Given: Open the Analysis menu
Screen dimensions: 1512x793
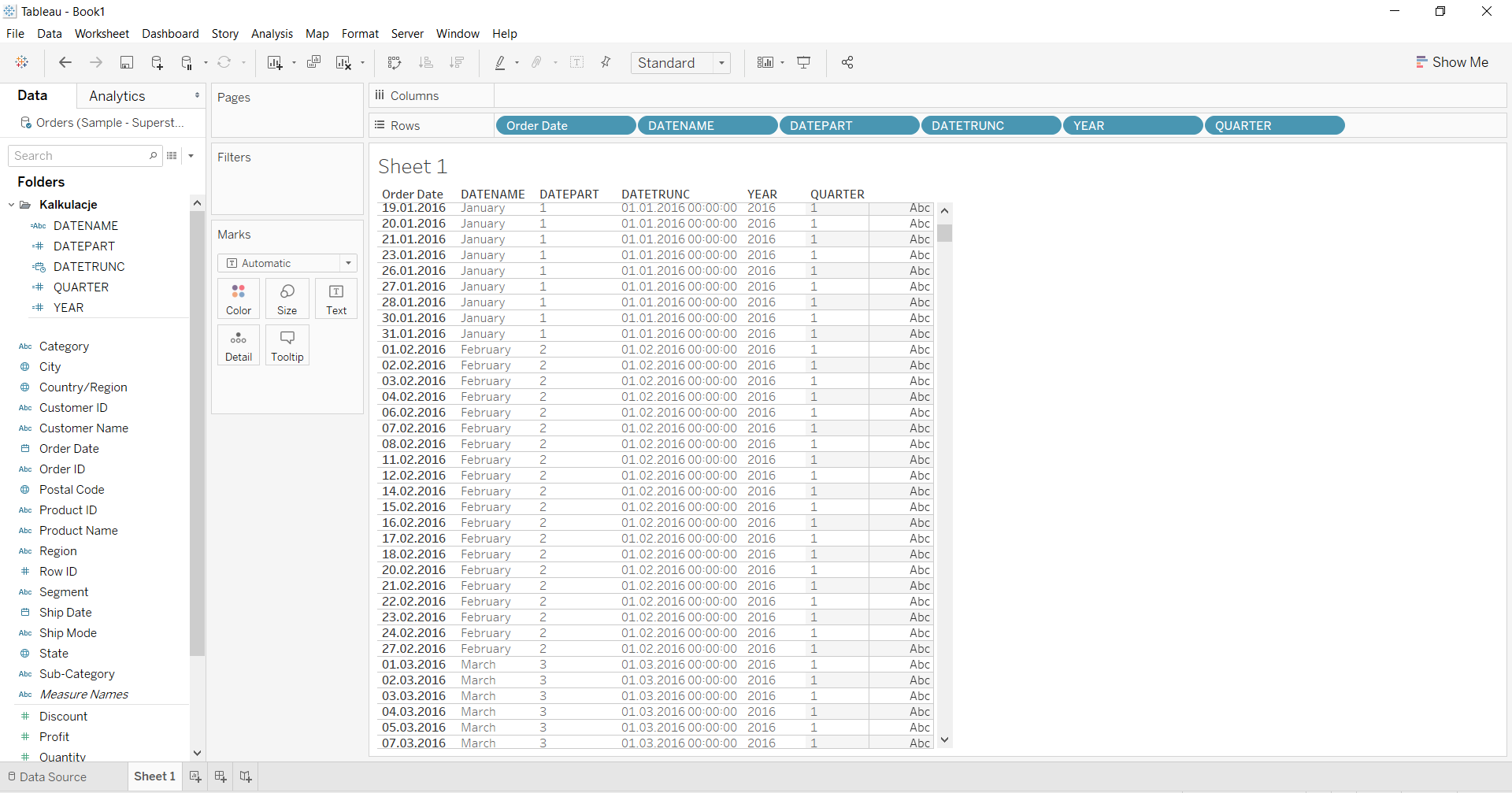Looking at the screenshot, I should [x=272, y=34].
